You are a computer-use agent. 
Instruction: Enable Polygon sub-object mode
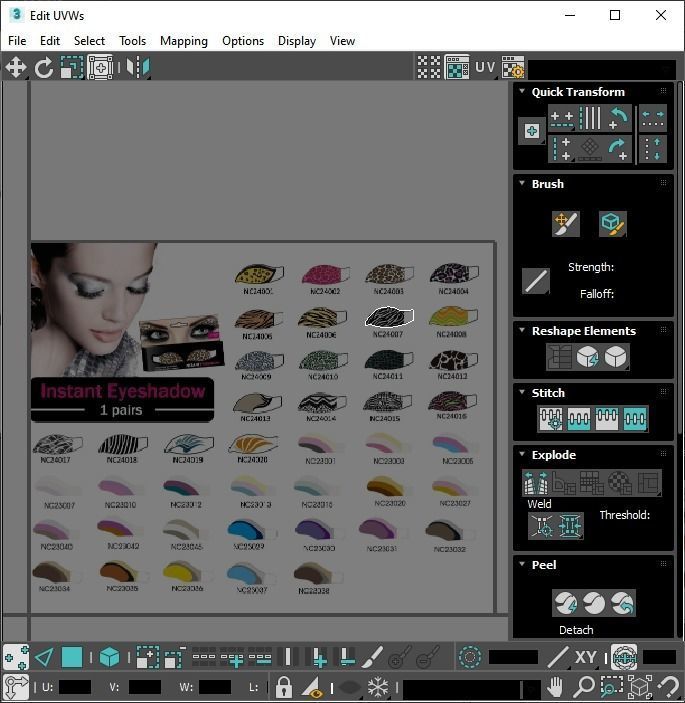(72, 657)
